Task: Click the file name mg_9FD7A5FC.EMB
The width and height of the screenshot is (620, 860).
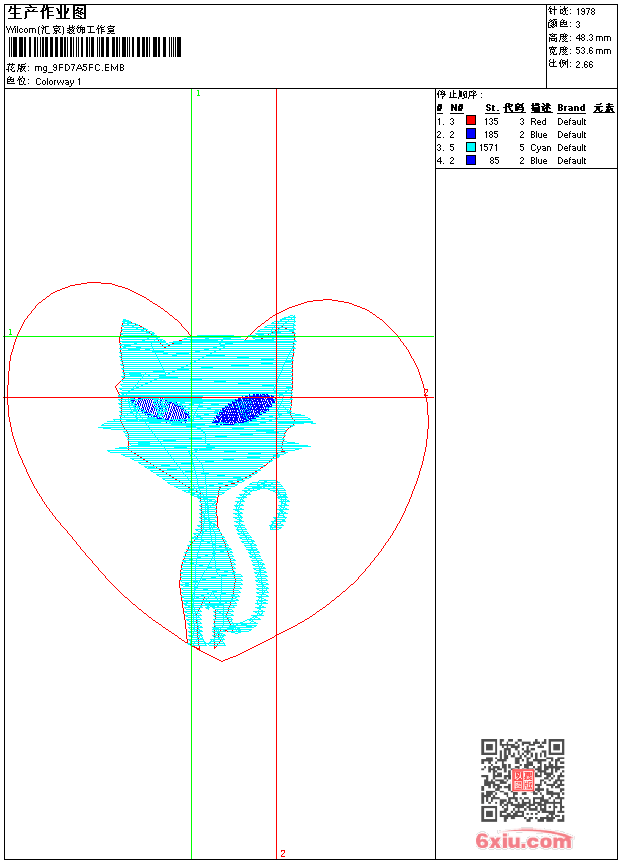Action: click(x=80, y=68)
